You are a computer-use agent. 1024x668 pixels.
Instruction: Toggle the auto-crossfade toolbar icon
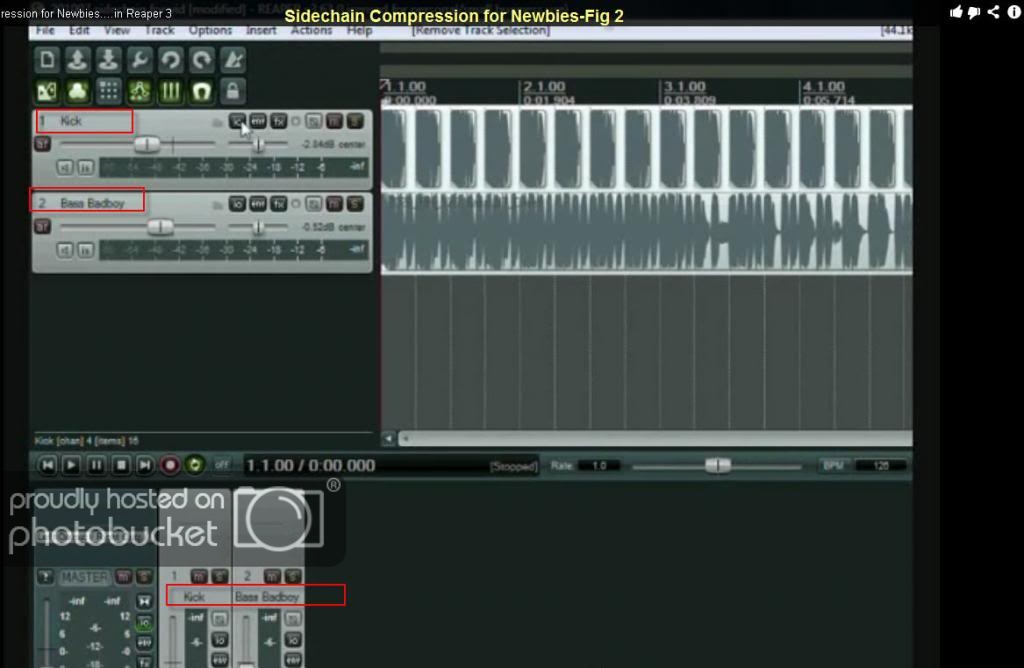(47, 91)
